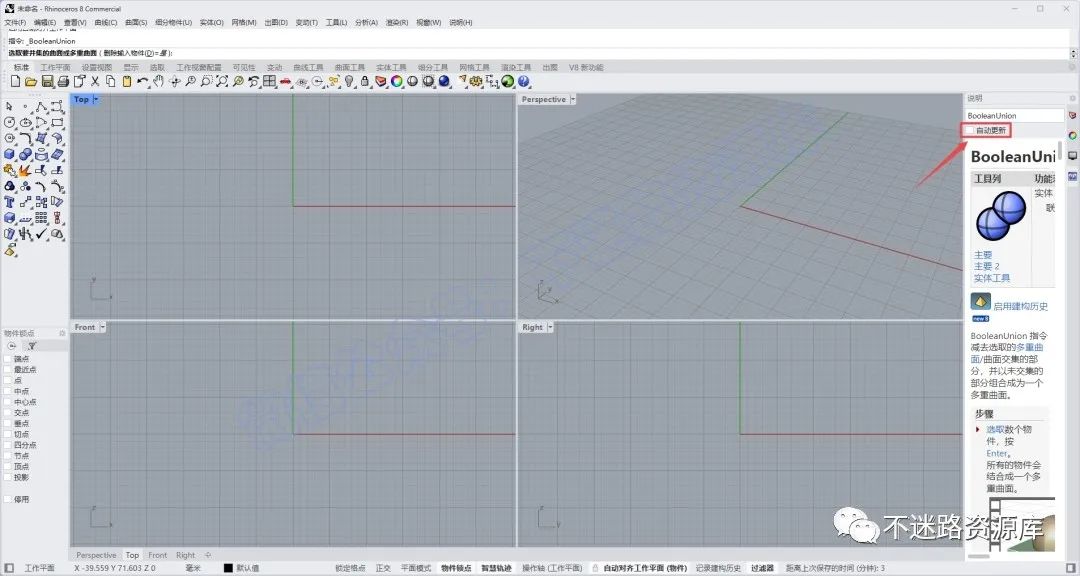Click the Enter link in help steps
Image resolution: width=1080 pixels, height=576 pixels.
pos(997,454)
